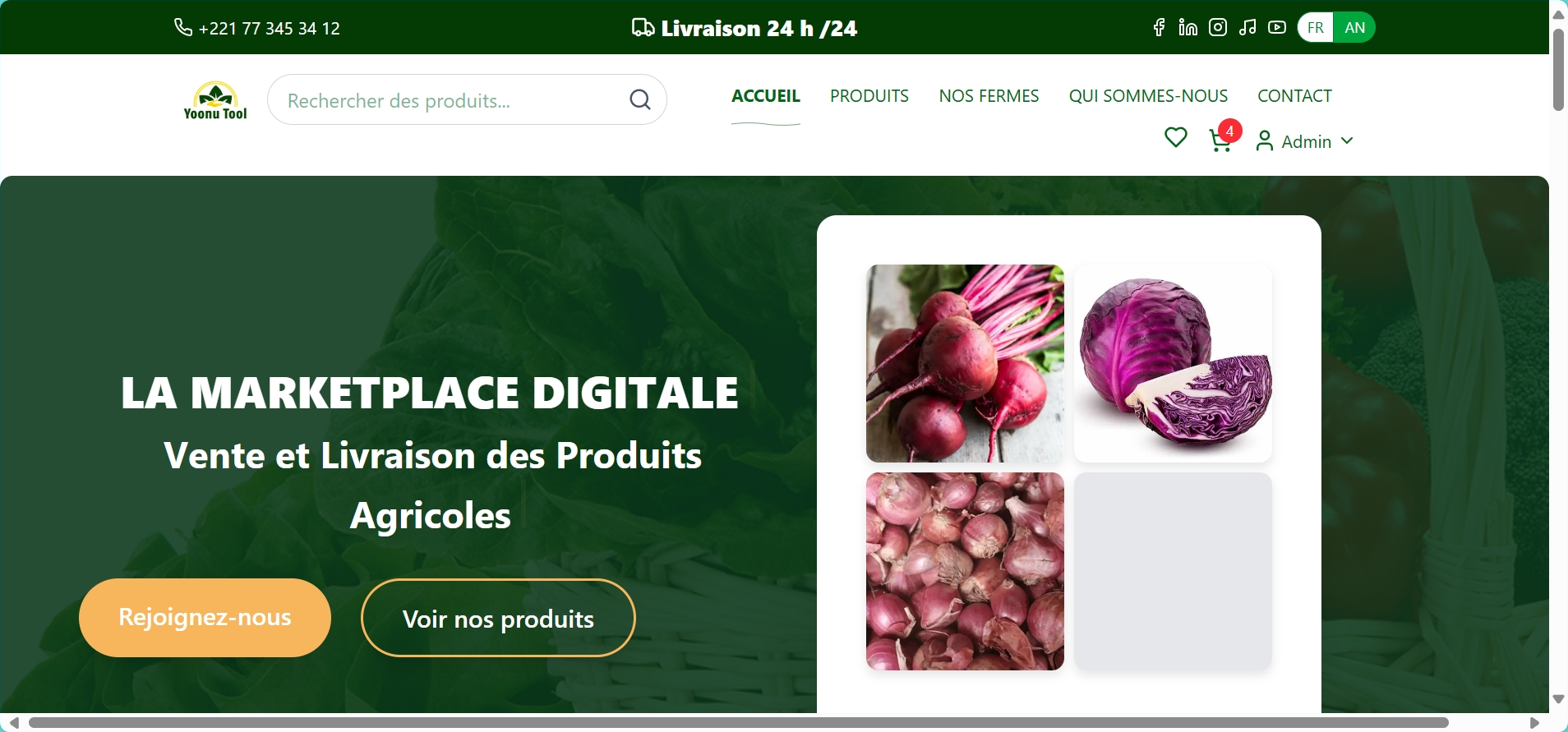Open the LinkedIn social icon
Screen dimensions: 1568x732
(x=1188, y=28)
